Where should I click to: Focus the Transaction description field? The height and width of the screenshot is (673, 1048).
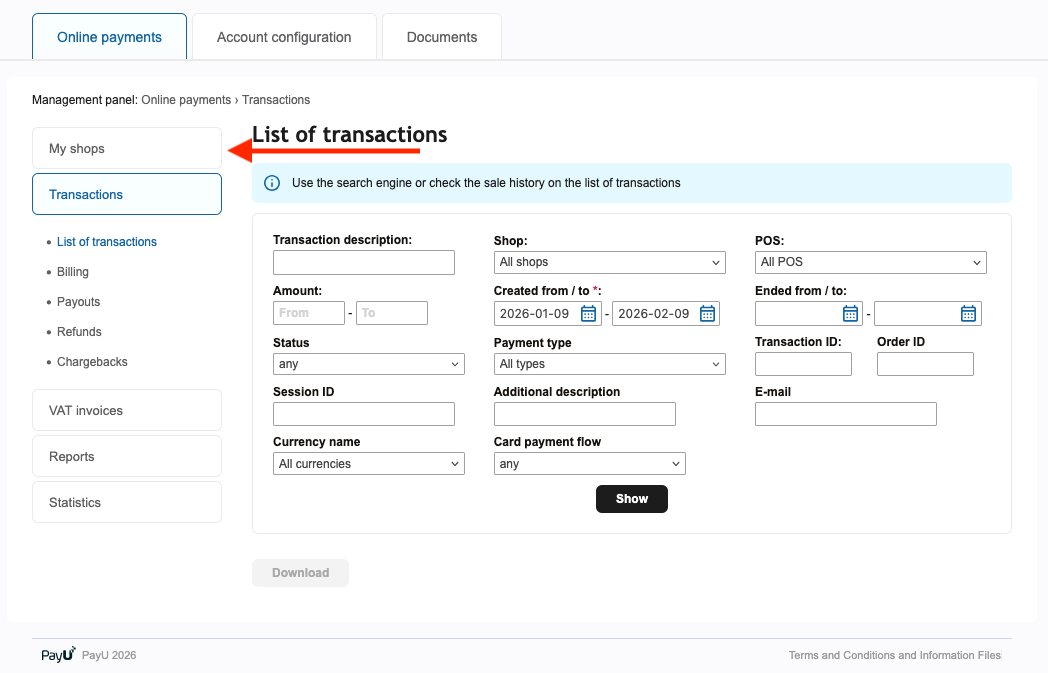(x=363, y=263)
